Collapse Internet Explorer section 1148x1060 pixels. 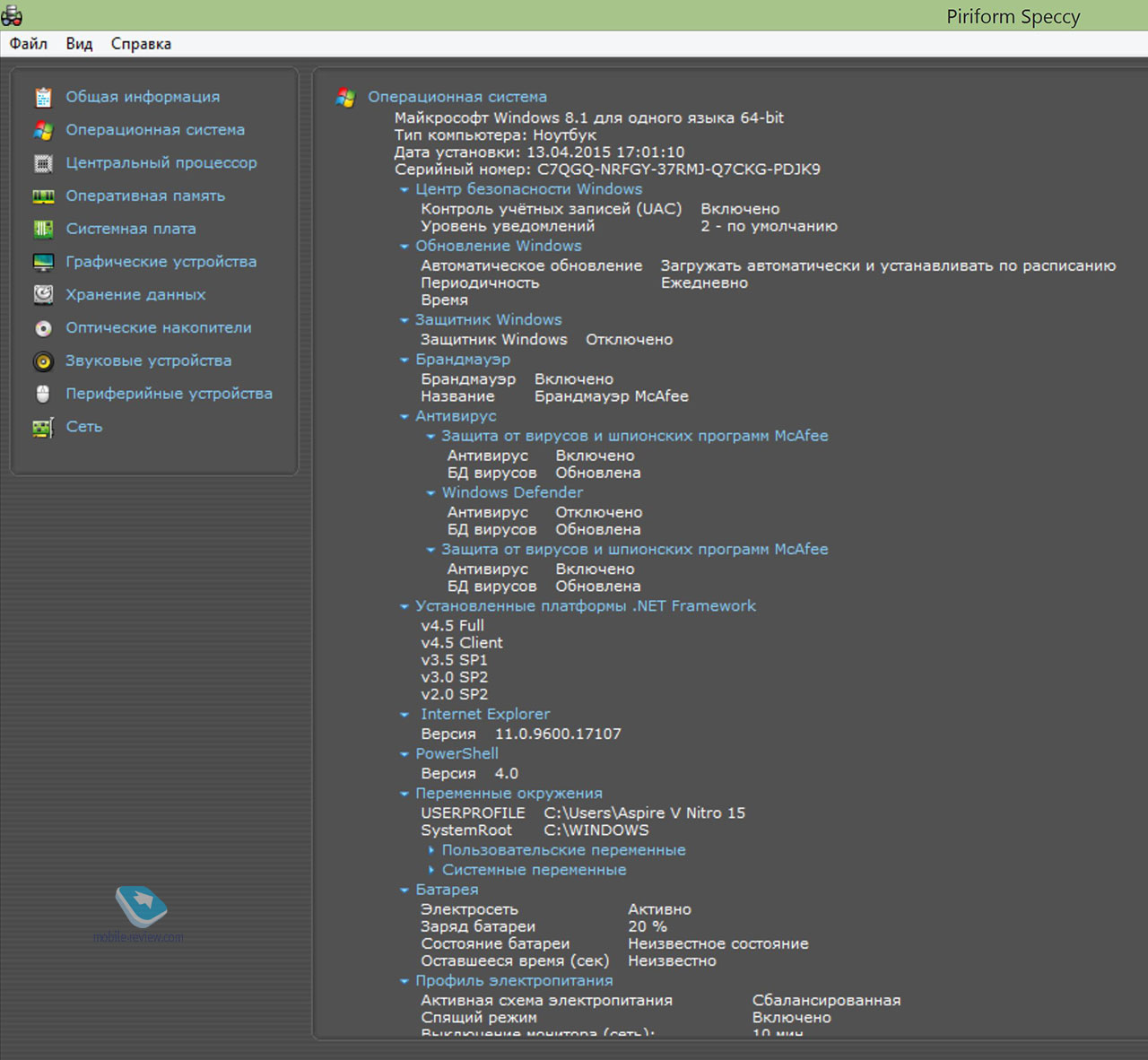coord(404,715)
